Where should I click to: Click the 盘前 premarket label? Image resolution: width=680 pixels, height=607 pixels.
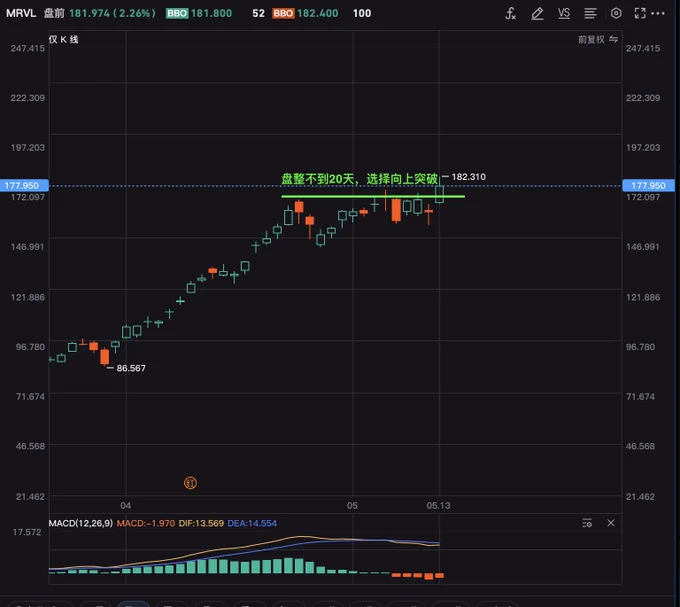(x=54, y=13)
